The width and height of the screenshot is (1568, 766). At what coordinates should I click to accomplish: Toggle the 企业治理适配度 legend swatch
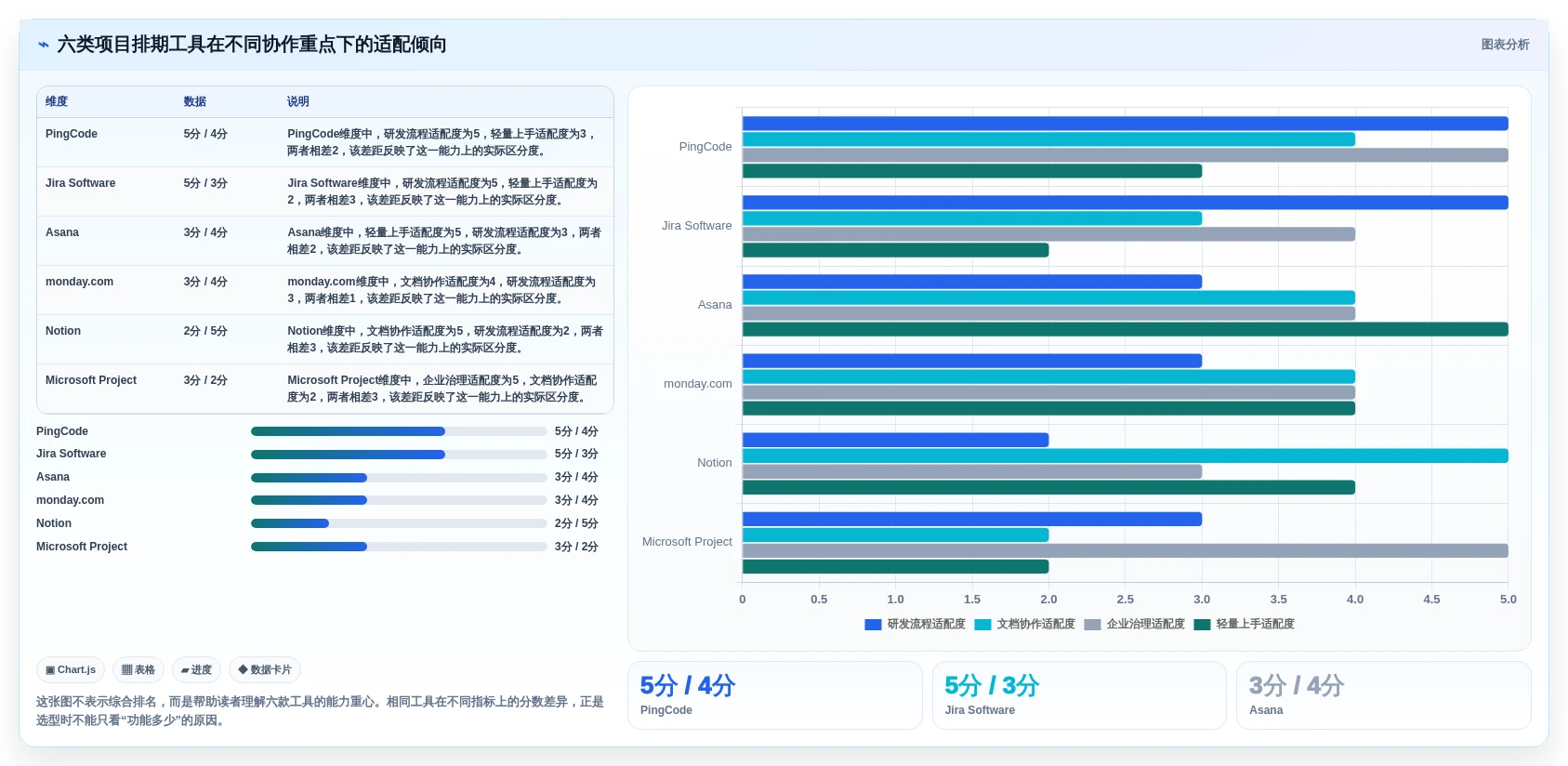tap(1092, 625)
